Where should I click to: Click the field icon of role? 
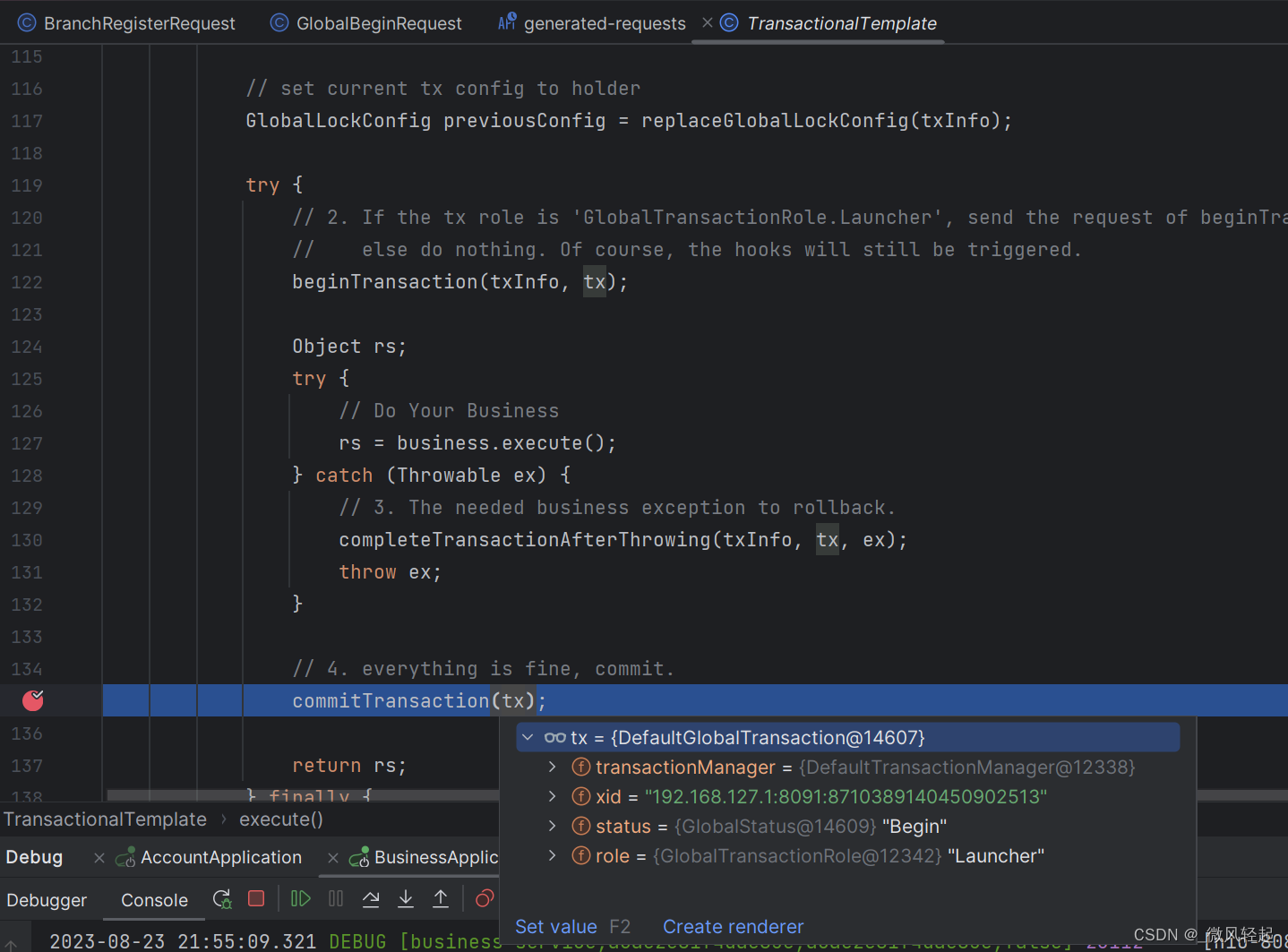[581, 855]
